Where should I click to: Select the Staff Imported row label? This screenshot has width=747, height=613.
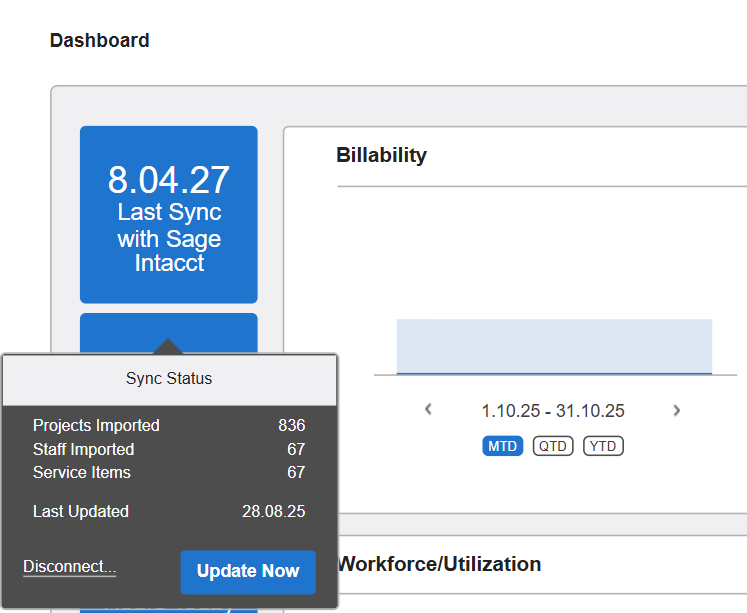point(83,450)
